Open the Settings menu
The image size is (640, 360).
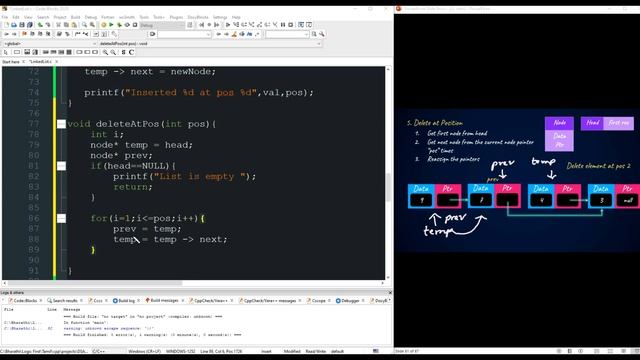click(220, 17)
